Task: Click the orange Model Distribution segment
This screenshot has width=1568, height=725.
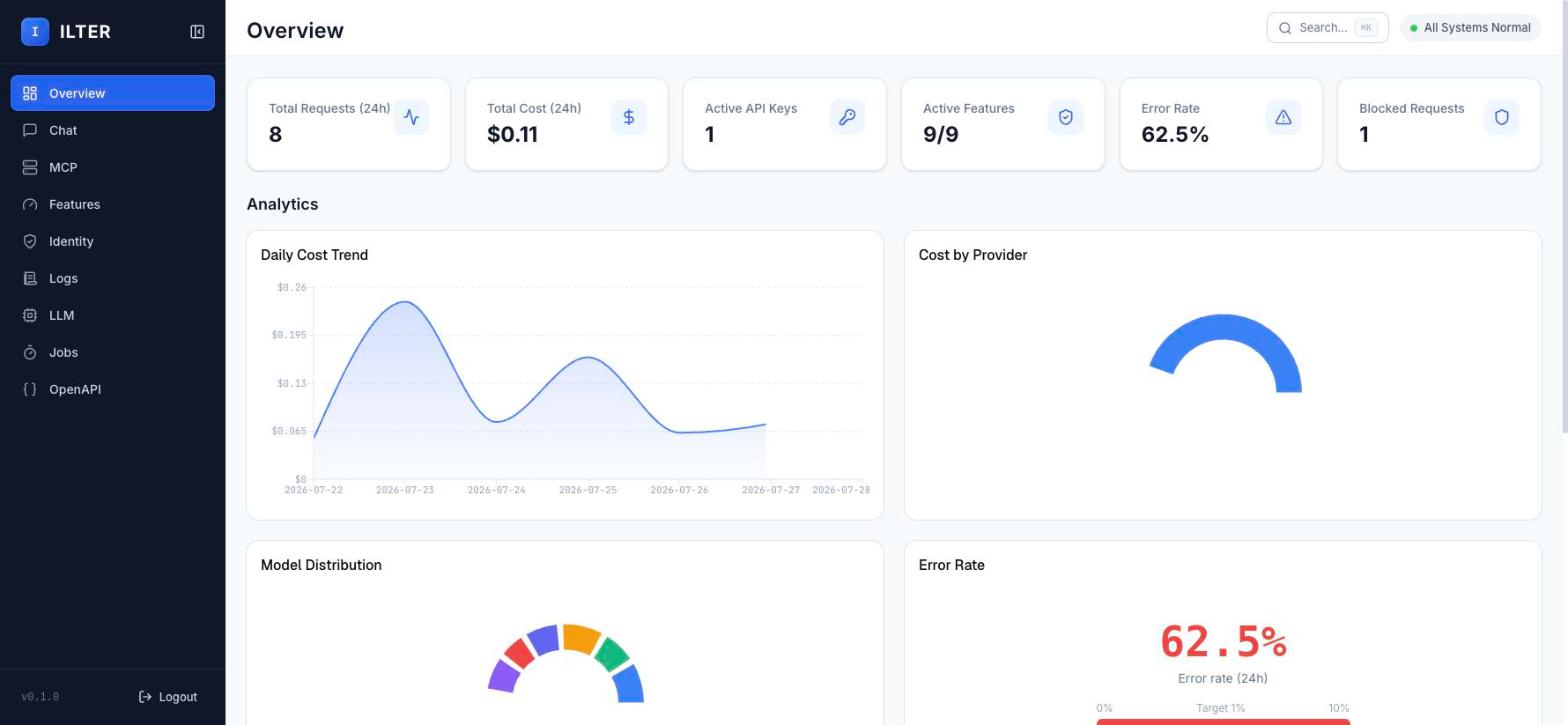Action: tap(581, 638)
